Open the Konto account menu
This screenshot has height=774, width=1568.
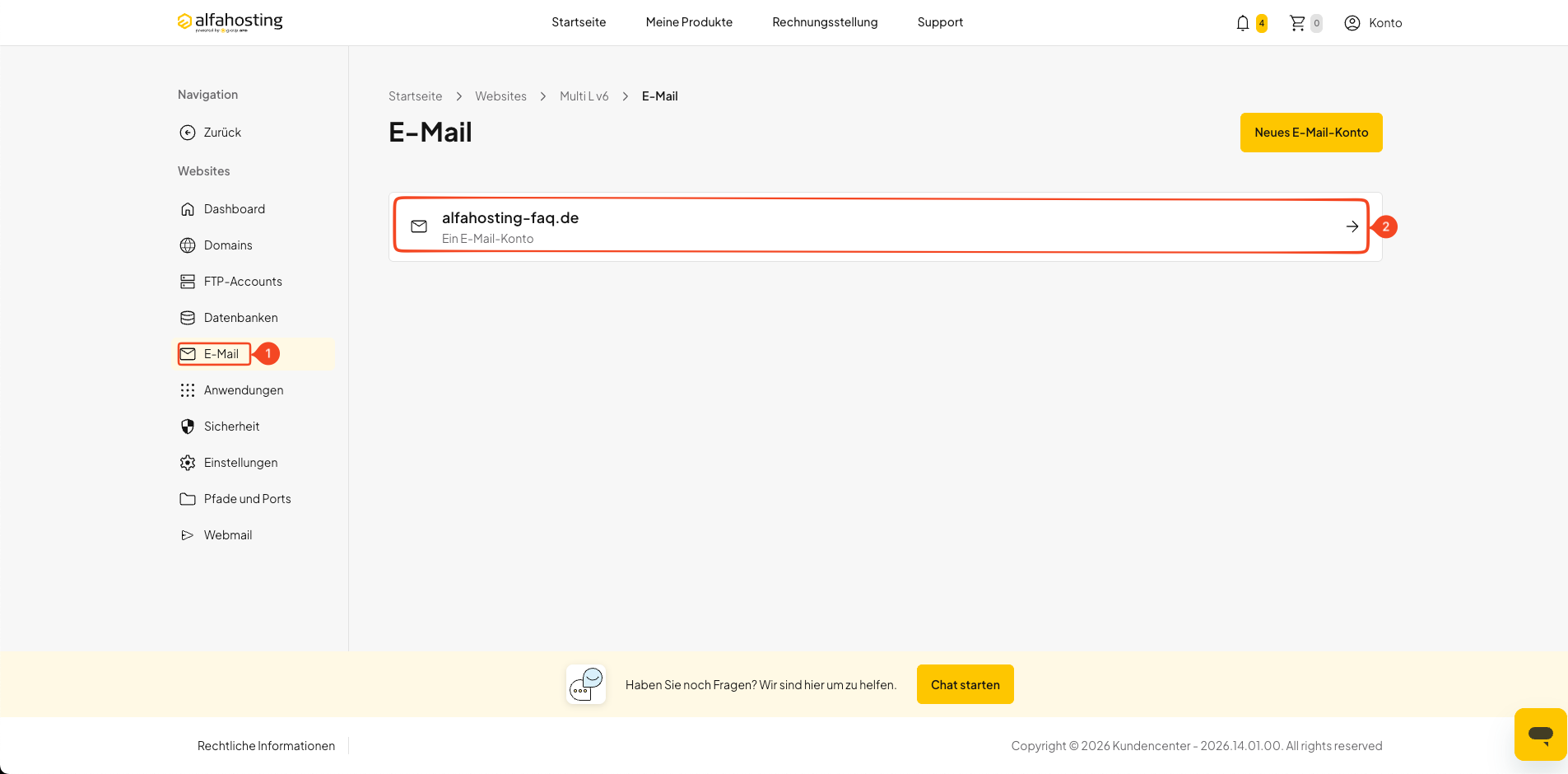point(1373,23)
